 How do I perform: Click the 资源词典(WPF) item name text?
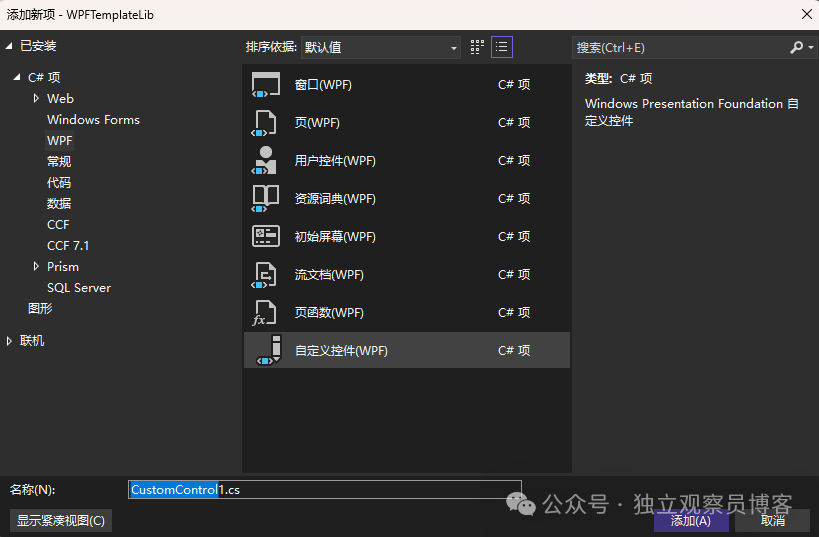[335, 199]
